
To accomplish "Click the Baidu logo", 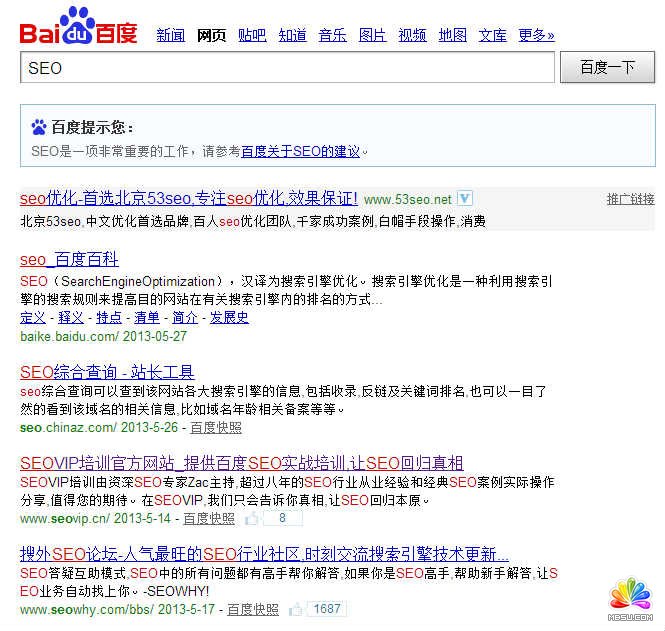I will click(x=79, y=27).
